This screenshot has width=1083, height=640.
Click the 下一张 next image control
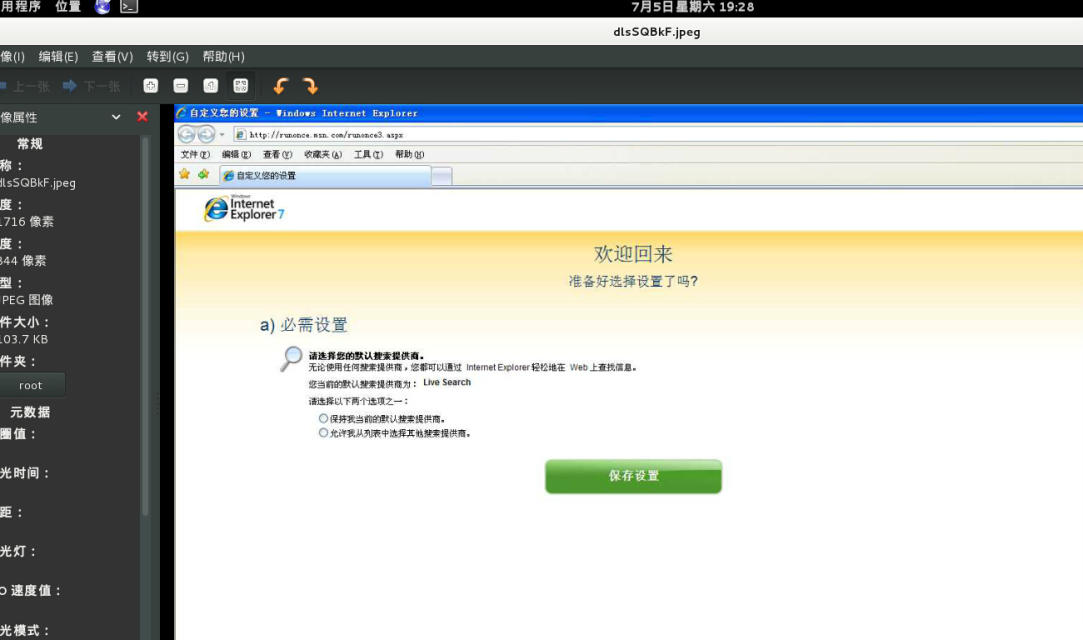coord(95,85)
